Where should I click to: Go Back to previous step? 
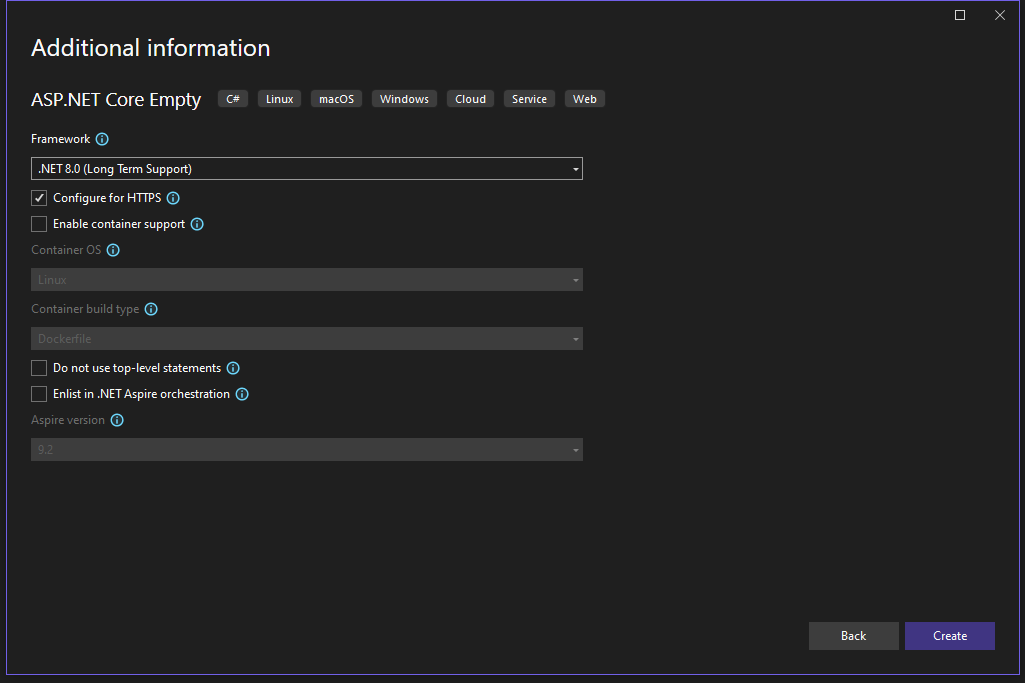[x=854, y=636]
